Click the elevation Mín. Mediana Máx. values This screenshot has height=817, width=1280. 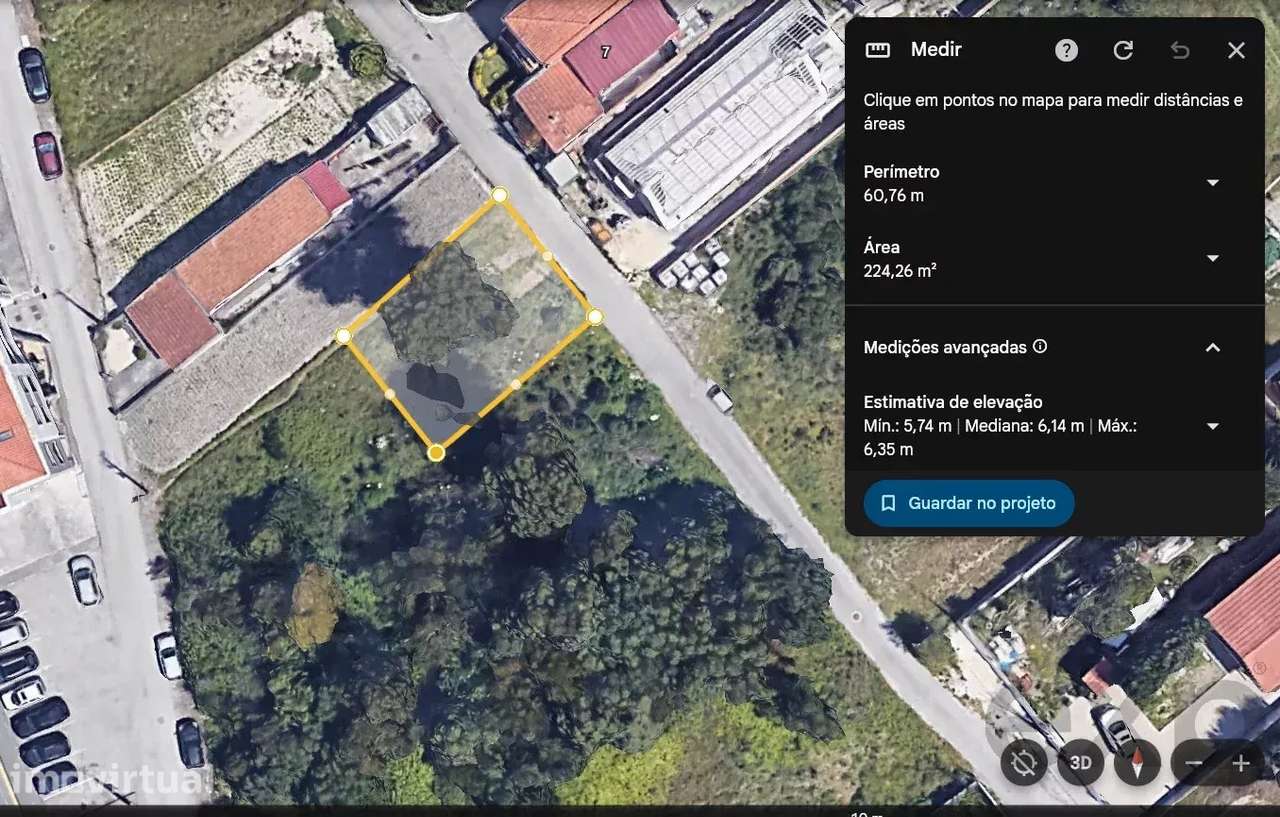(1000, 438)
